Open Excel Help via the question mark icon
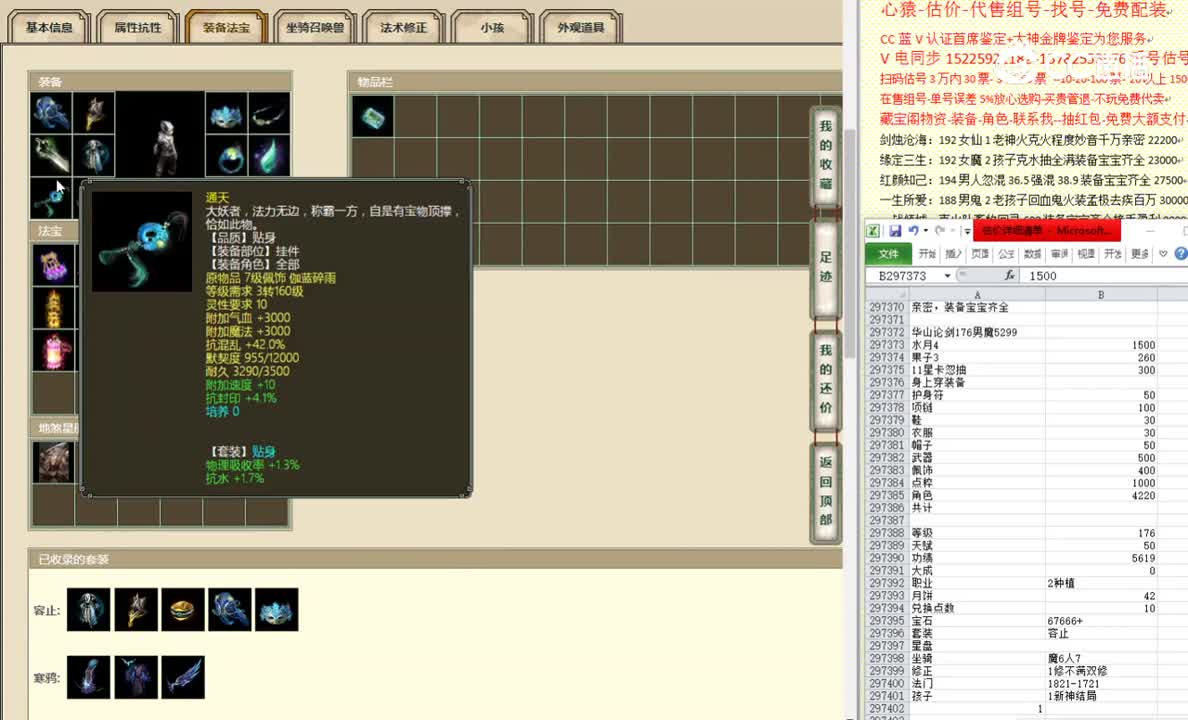The width and height of the screenshot is (1188, 720). (x=1180, y=253)
